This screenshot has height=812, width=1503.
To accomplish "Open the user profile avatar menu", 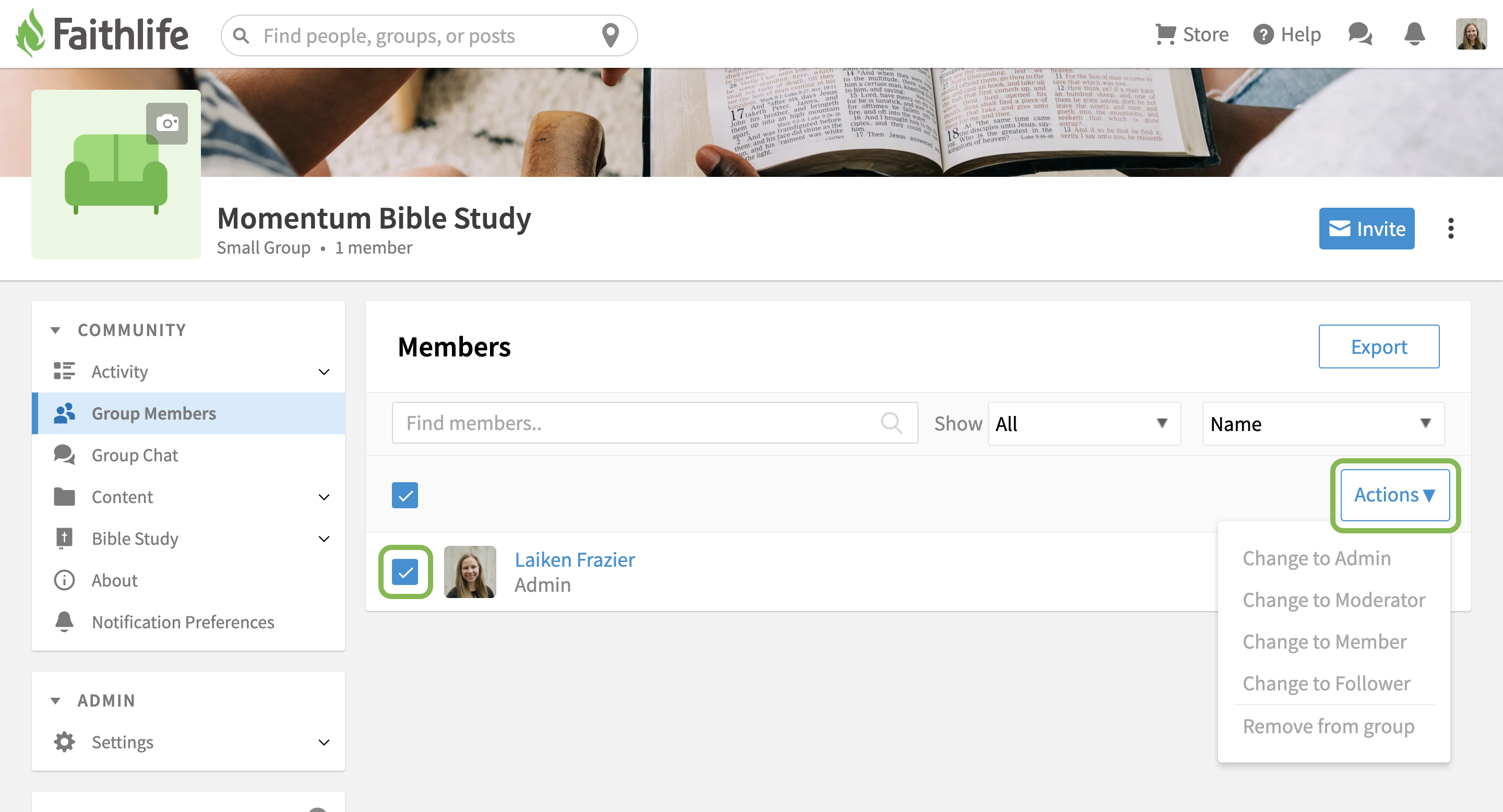I will click(1471, 34).
